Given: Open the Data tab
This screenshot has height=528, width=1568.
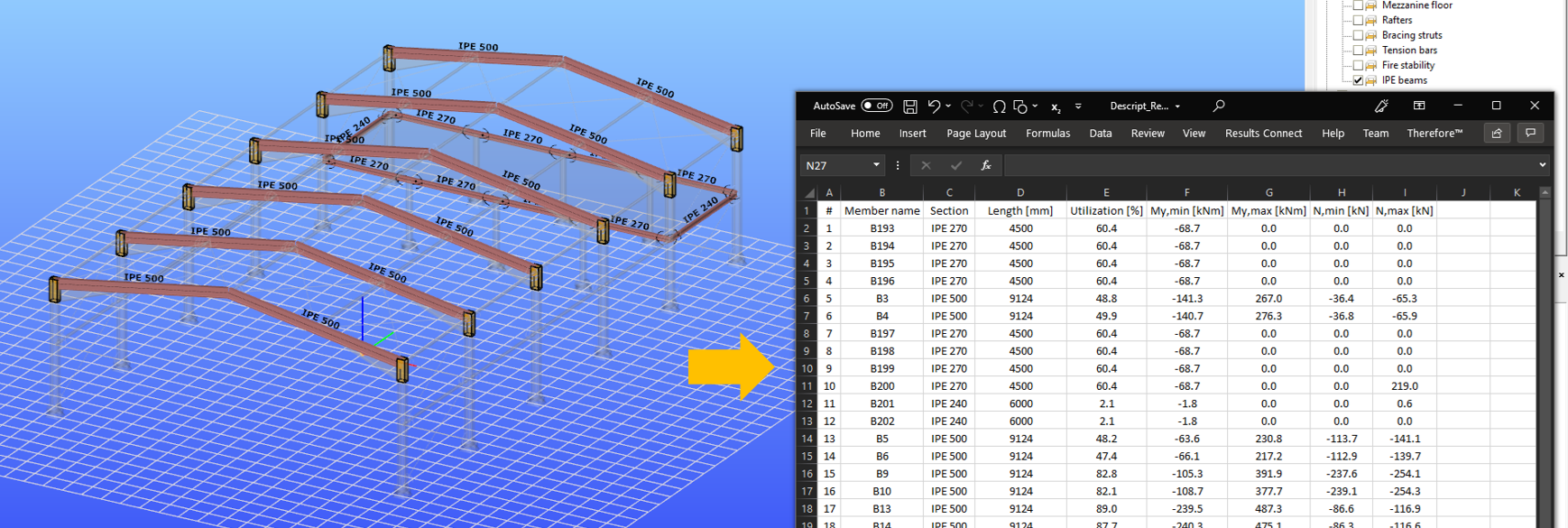Looking at the screenshot, I should tap(1101, 133).
